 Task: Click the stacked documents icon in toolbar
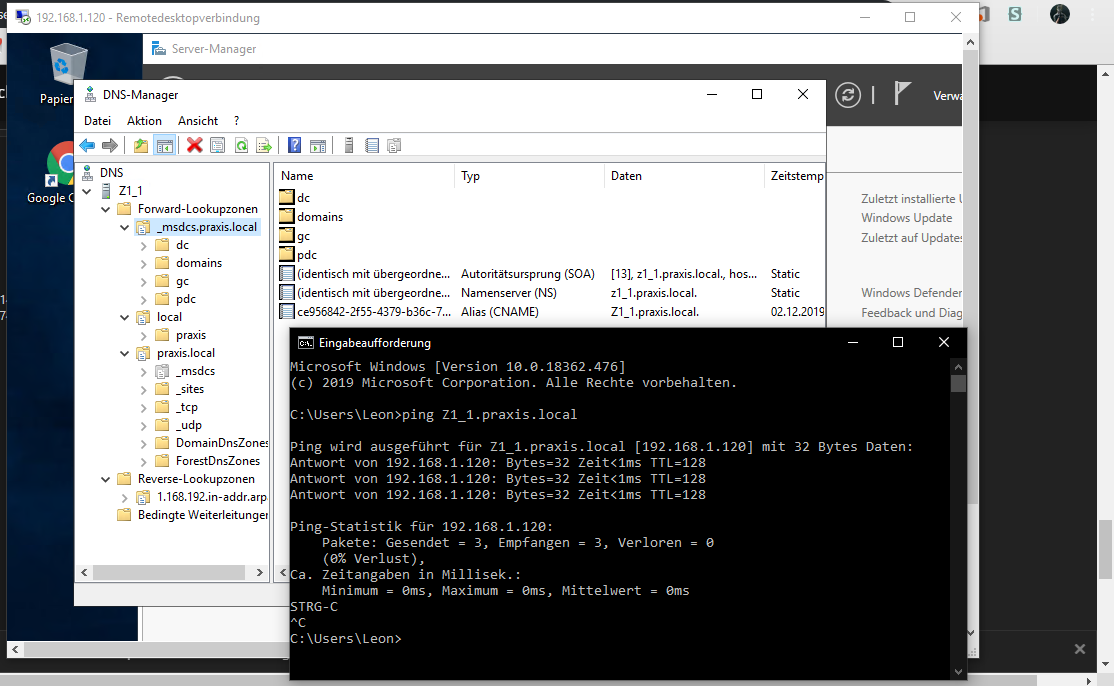(394, 146)
